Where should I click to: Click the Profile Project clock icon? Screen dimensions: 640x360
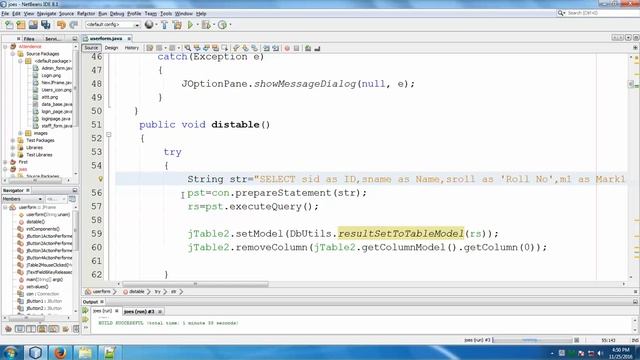pos(222,25)
